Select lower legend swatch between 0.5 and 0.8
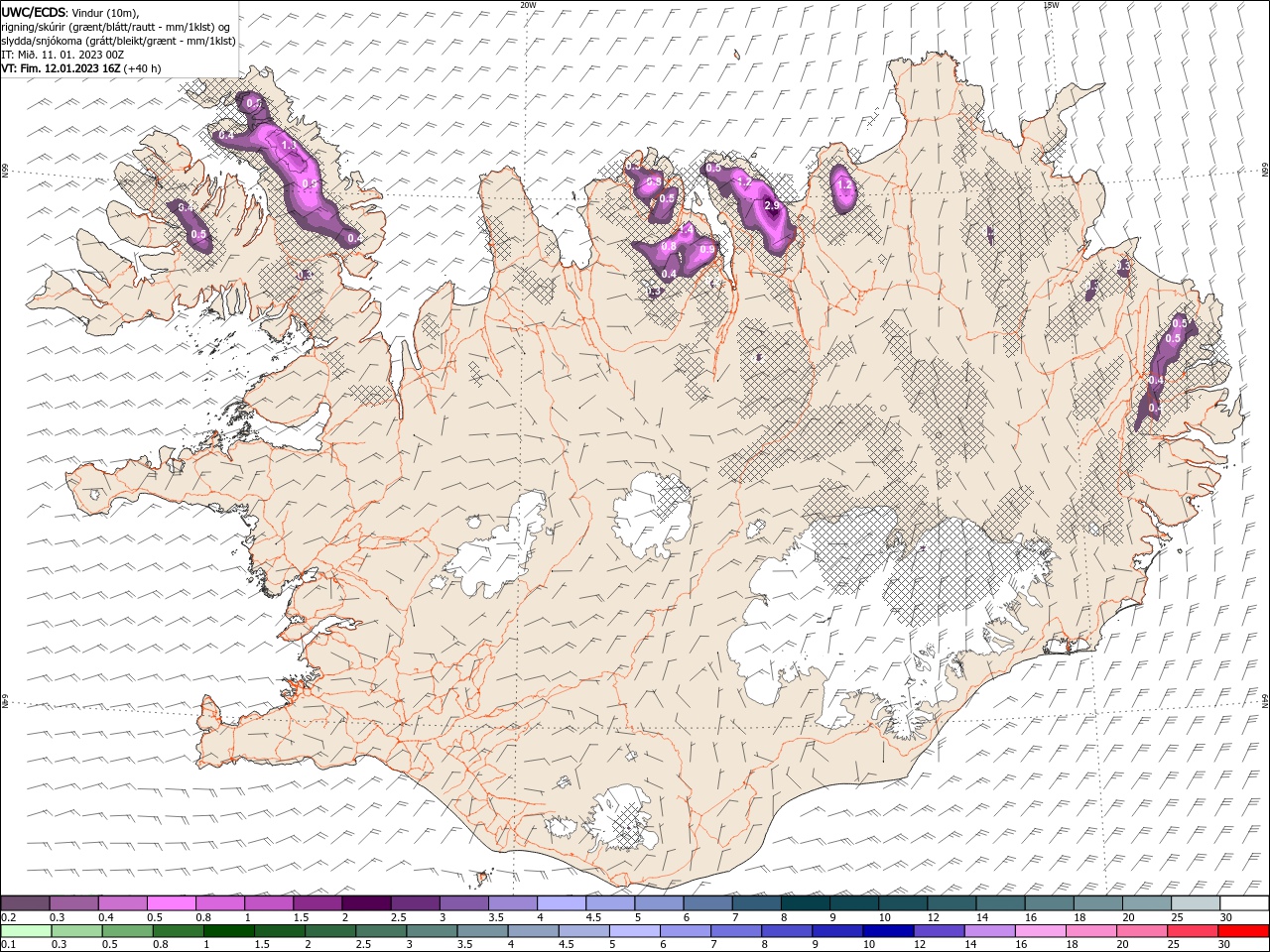1270x952 pixels. pyautogui.click(x=128, y=931)
